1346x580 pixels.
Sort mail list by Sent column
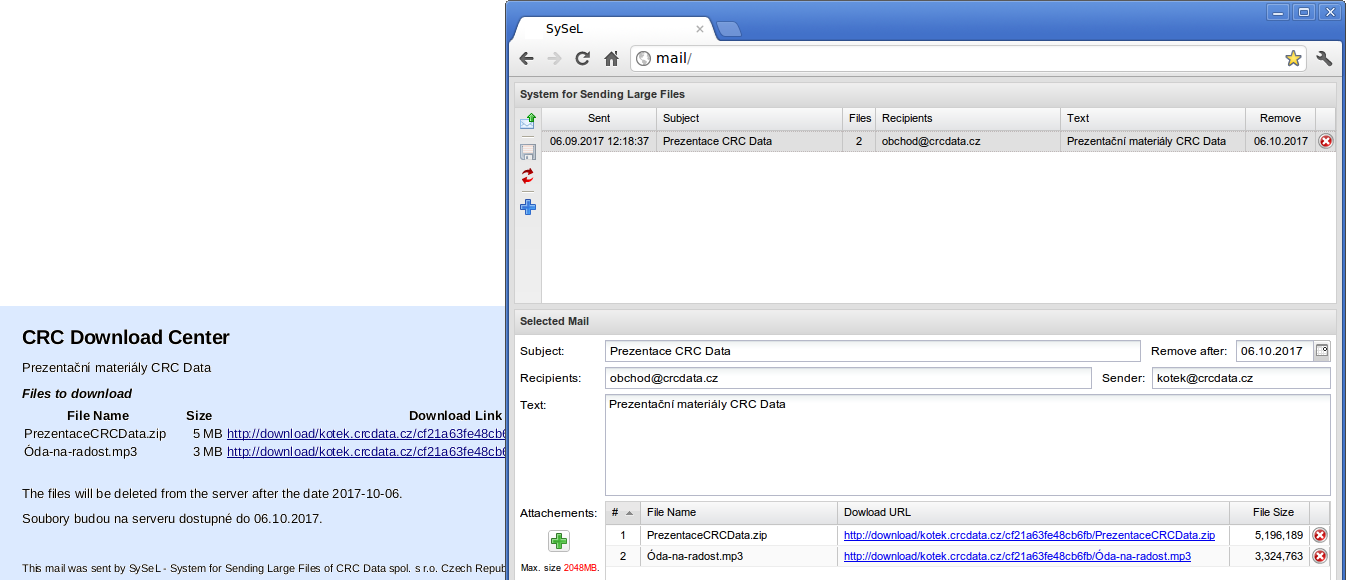click(x=599, y=118)
